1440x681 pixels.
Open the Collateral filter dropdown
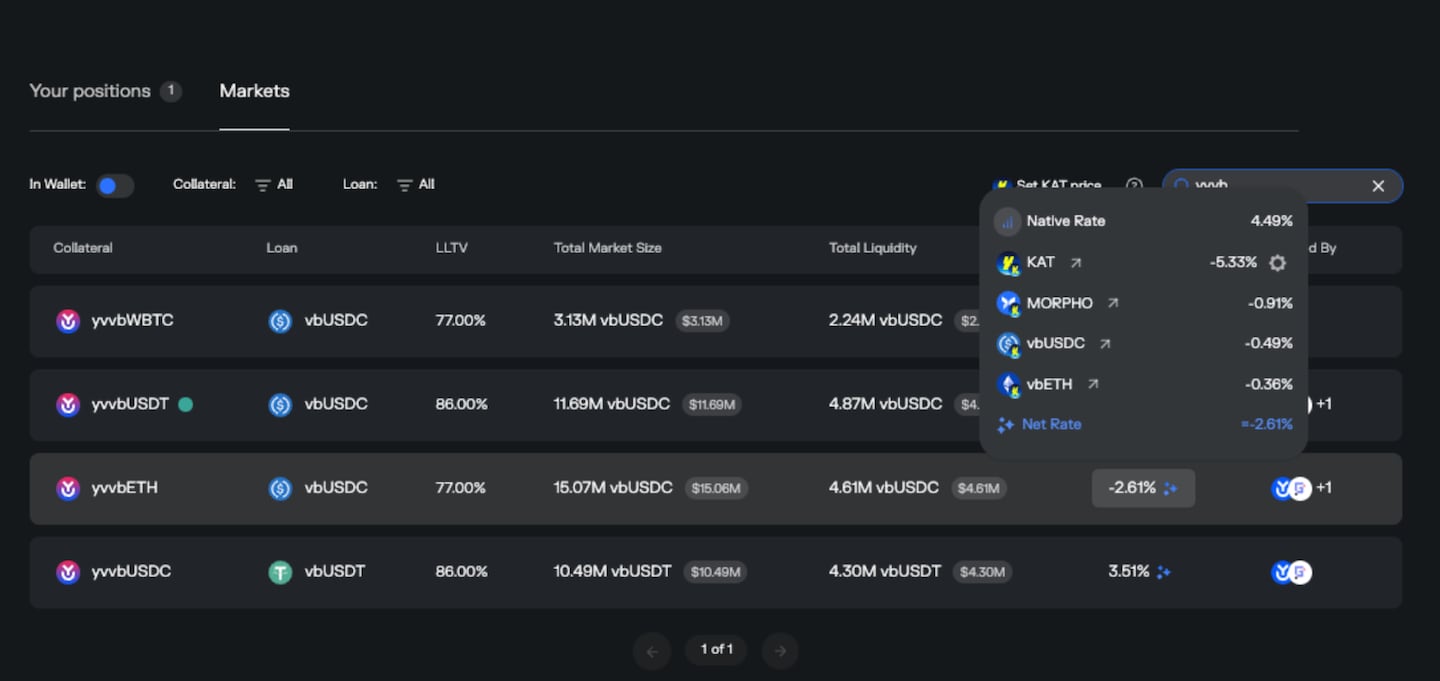[x=274, y=185]
